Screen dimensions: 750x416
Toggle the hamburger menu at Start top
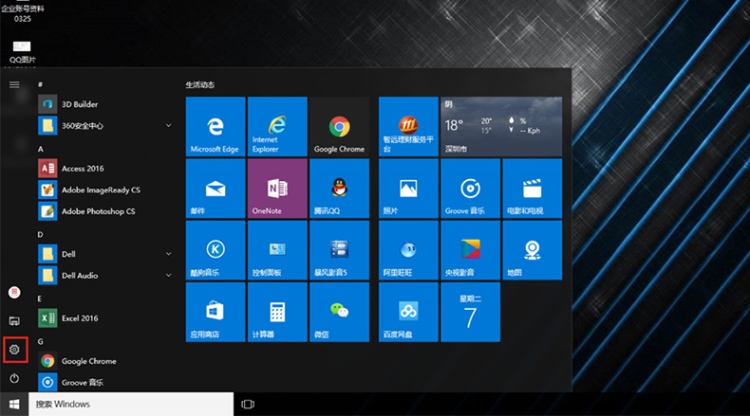tap(14, 85)
